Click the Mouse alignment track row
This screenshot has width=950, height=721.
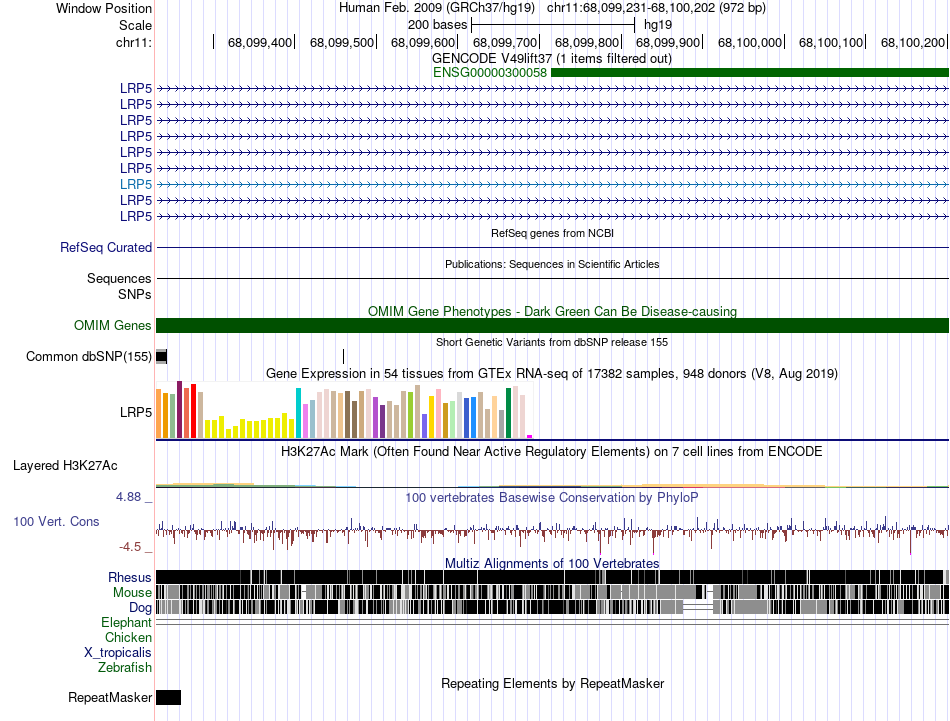pos(553,592)
